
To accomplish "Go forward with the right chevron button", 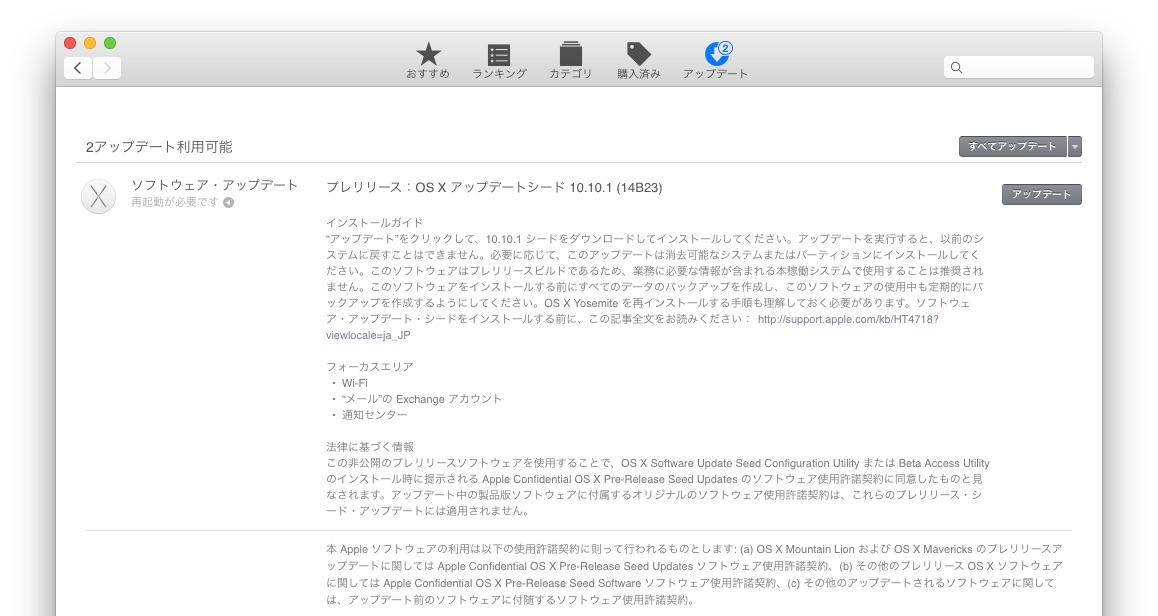I will tap(107, 68).
